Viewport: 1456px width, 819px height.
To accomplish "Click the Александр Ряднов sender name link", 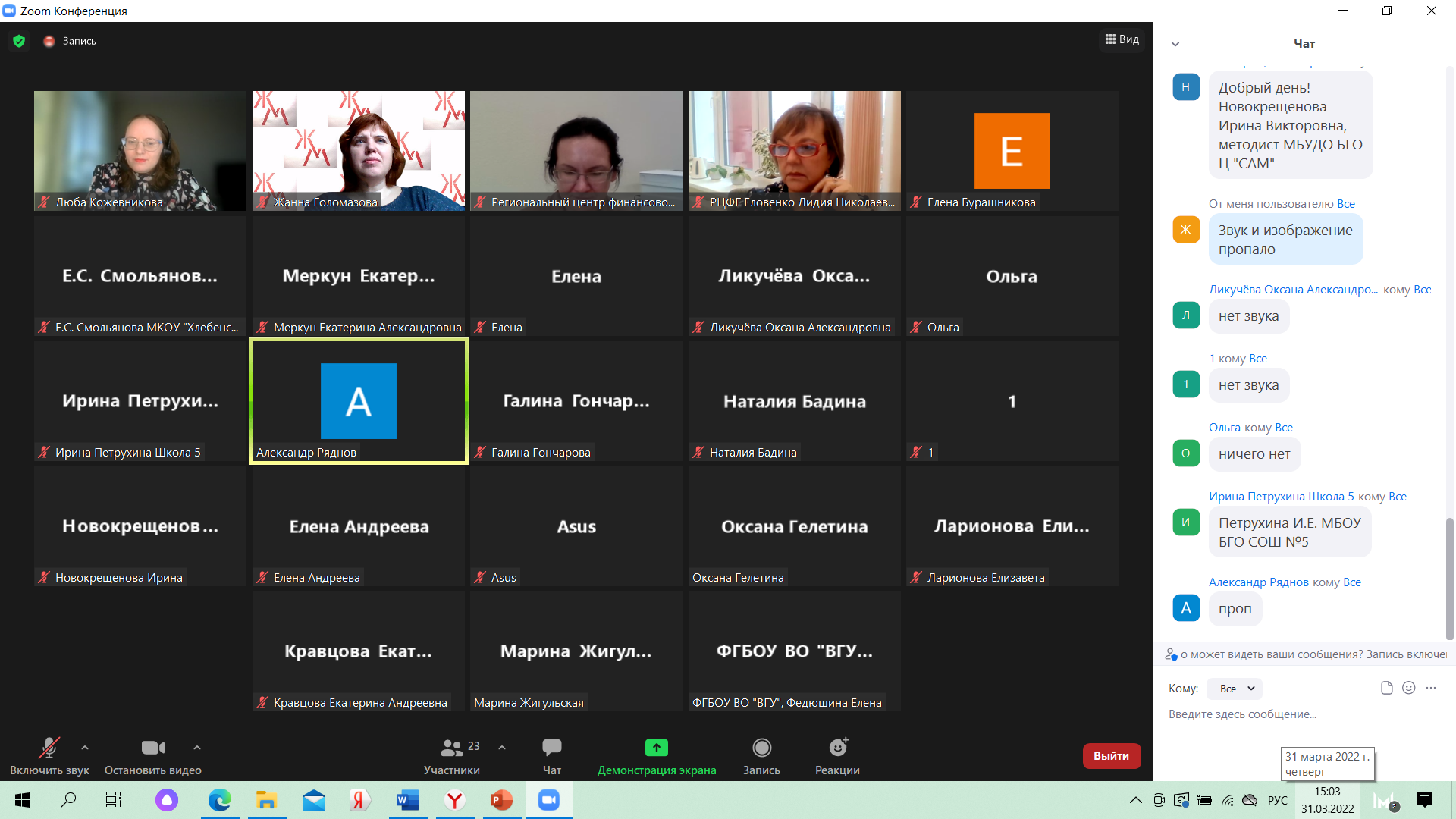I will point(1258,582).
